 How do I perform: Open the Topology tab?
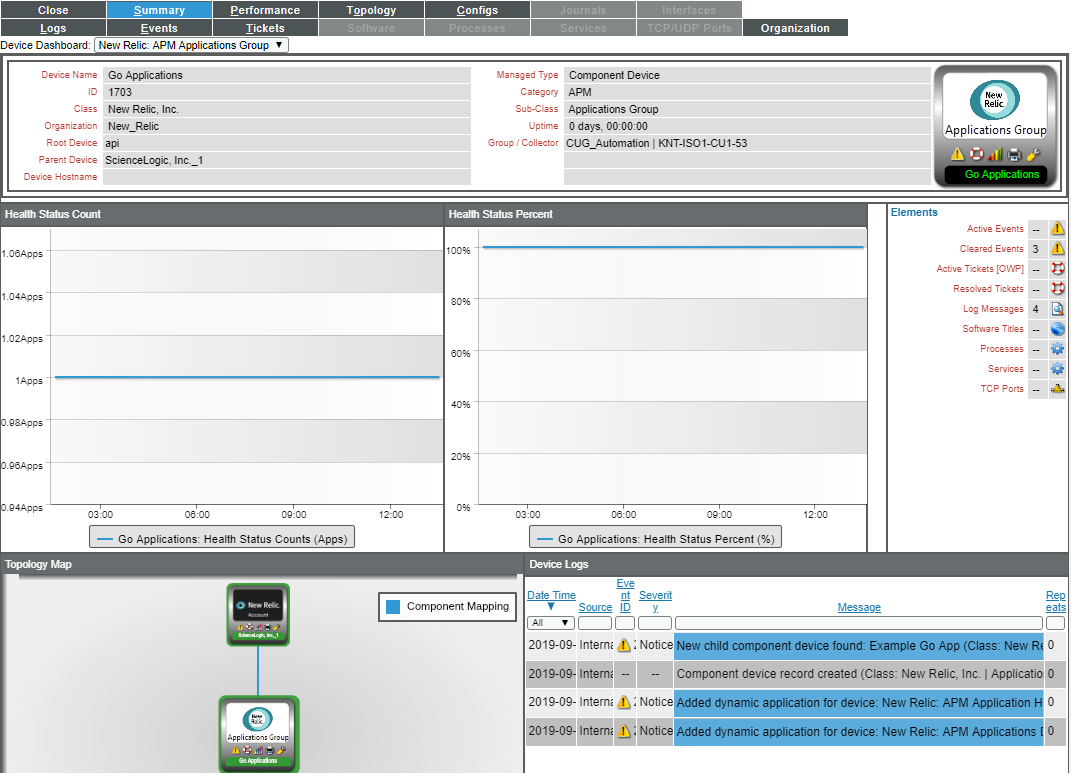(x=371, y=10)
